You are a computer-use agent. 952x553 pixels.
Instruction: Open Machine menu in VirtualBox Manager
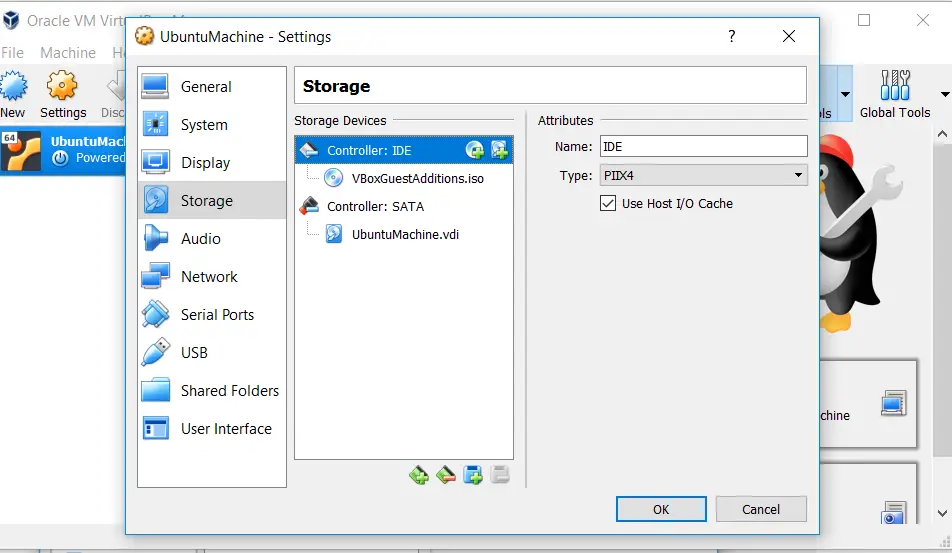pyautogui.click(x=68, y=53)
